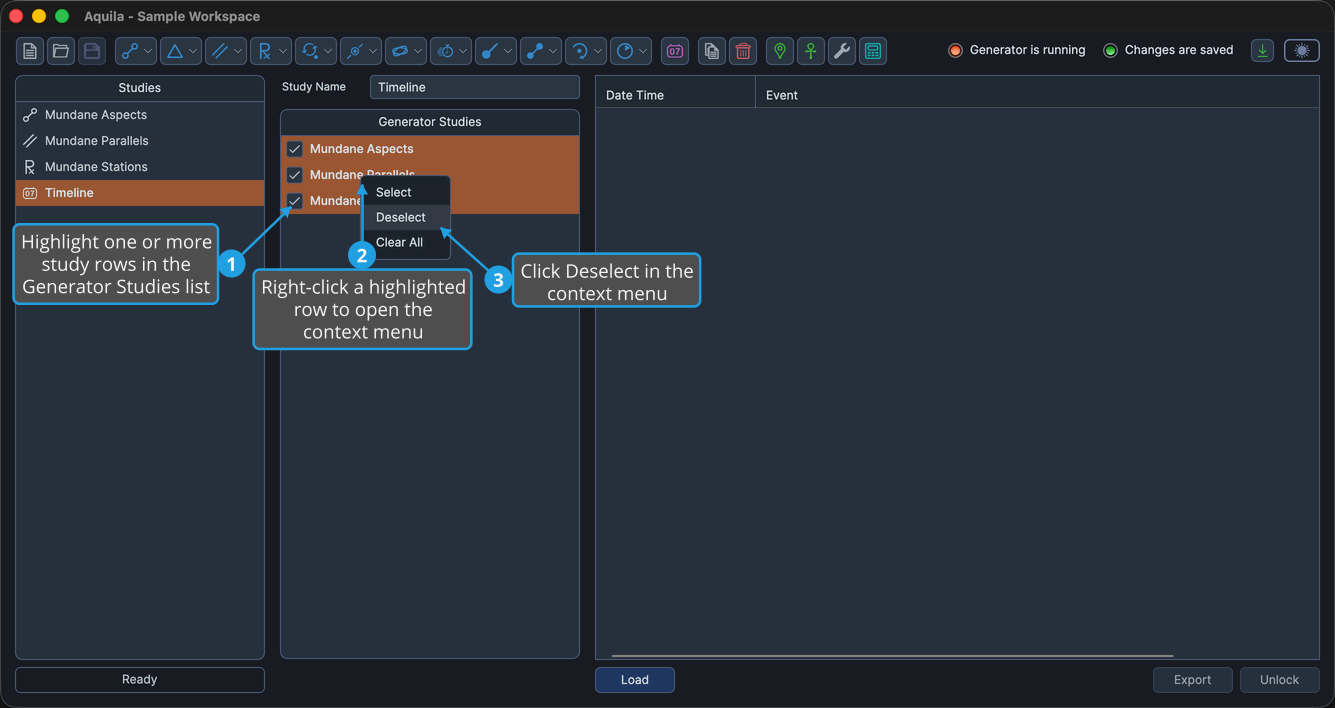Viewport: 1335px width, 708px height.
Task: Select the Rx stations tool icon
Action: tap(264, 51)
